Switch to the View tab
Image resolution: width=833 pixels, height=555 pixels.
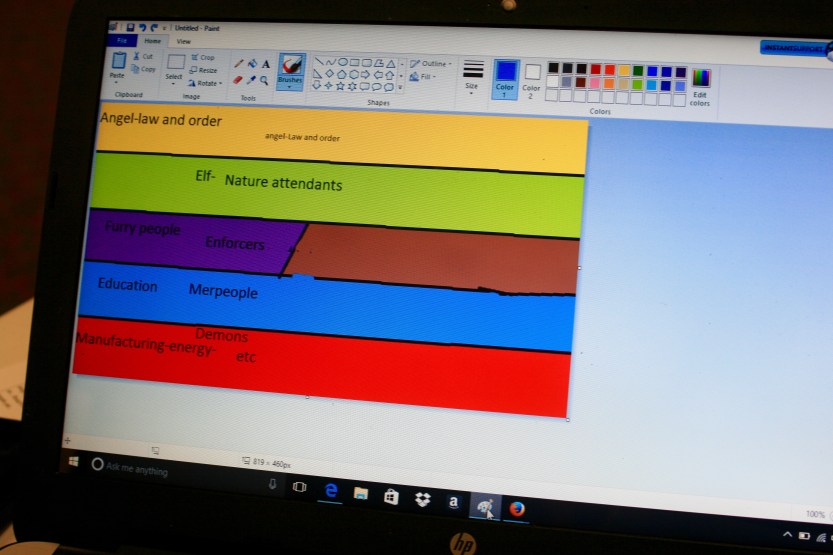click(x=183, y=42)
